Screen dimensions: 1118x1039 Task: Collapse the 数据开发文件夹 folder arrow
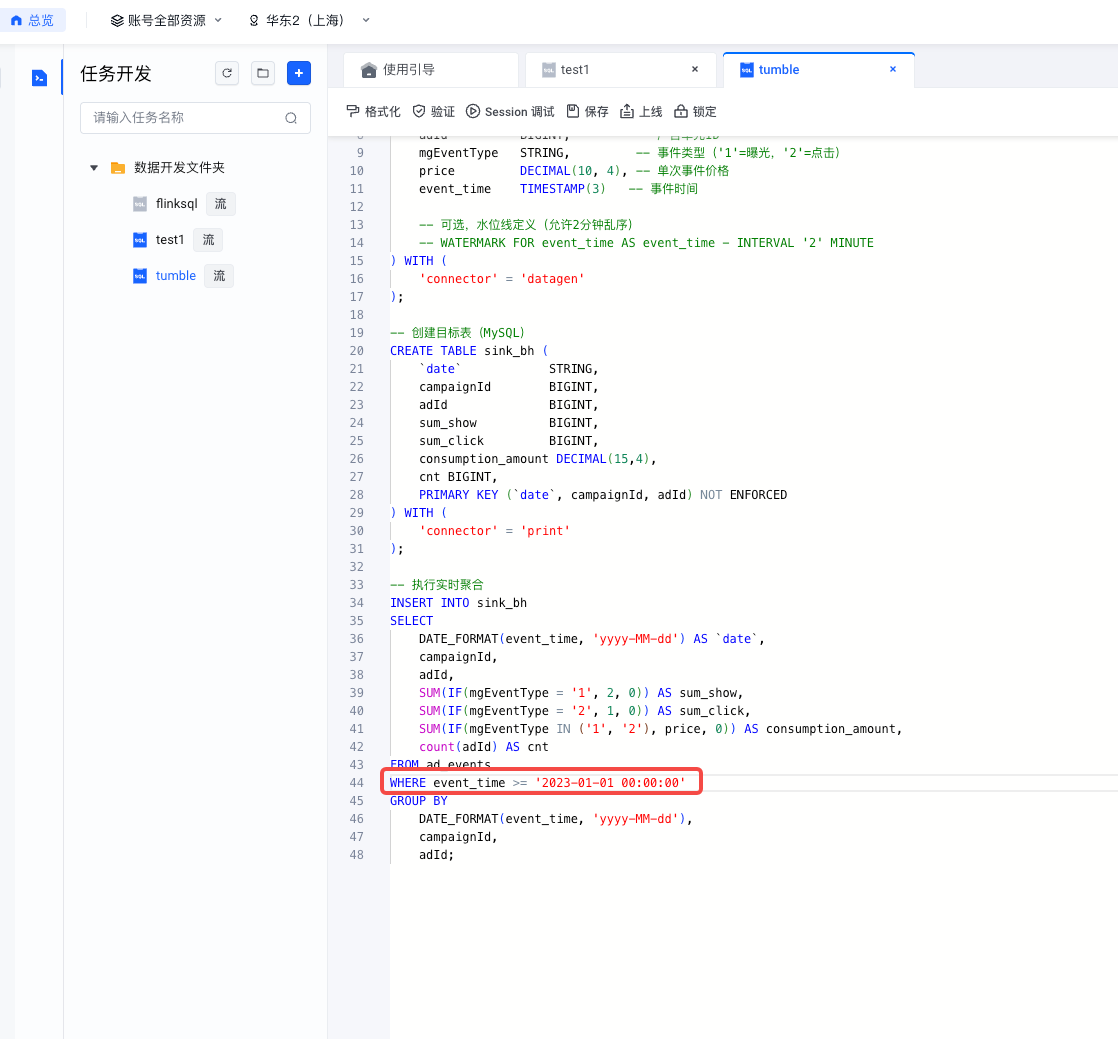94,168
